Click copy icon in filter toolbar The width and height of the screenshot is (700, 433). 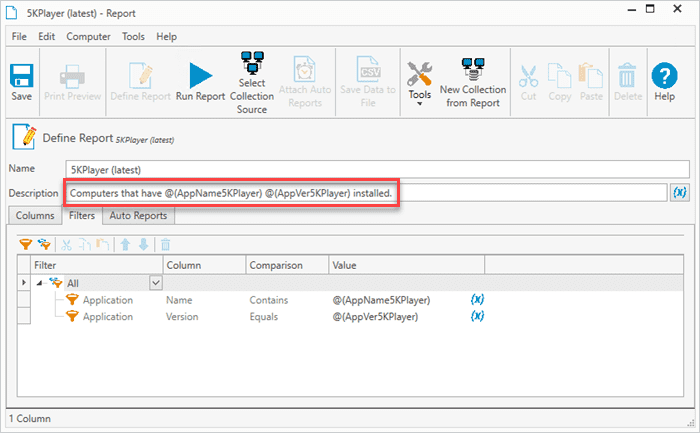84,245
